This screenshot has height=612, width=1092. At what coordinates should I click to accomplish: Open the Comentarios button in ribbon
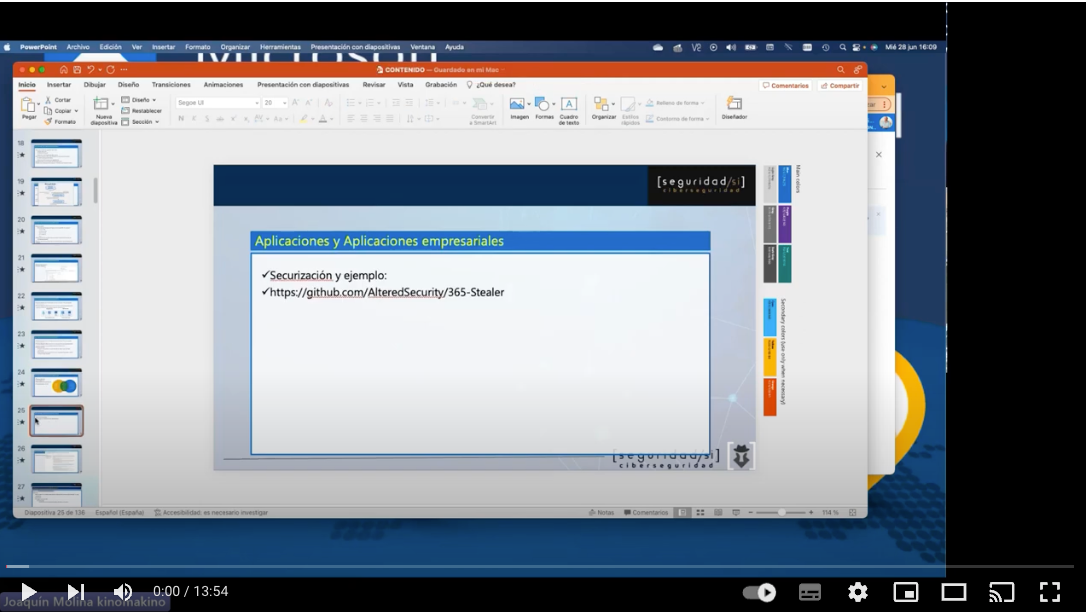(x=785, y=86)
